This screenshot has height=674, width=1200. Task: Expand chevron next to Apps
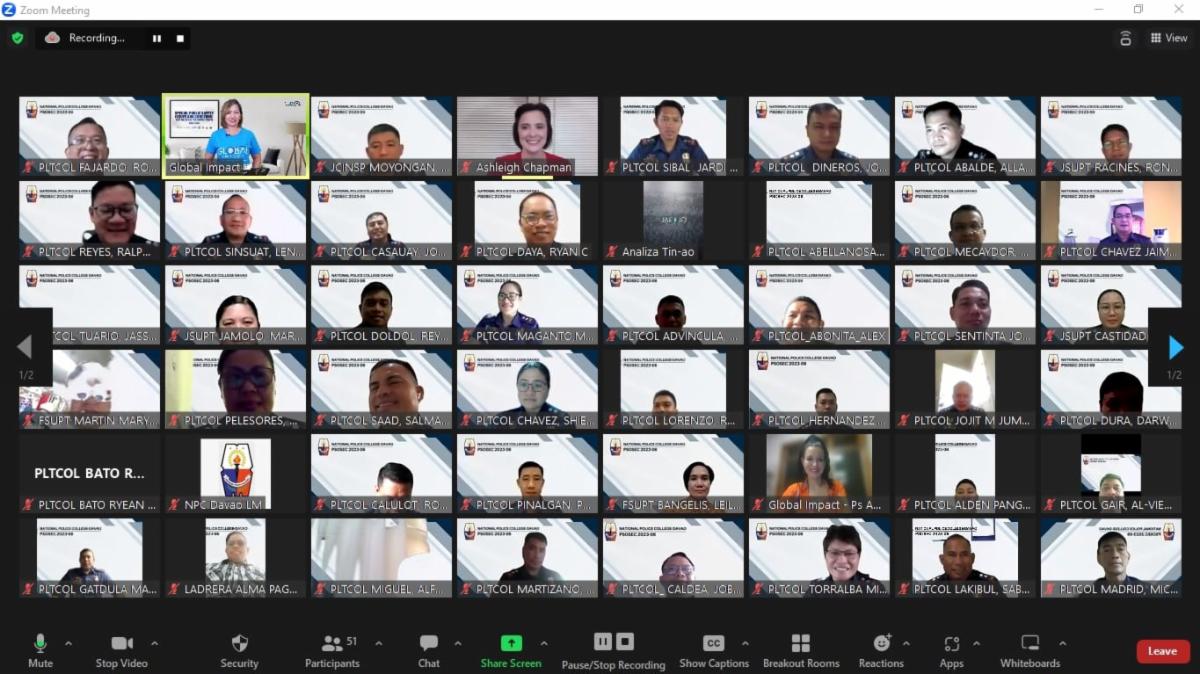pyautogui.click(x=976, y=643)
